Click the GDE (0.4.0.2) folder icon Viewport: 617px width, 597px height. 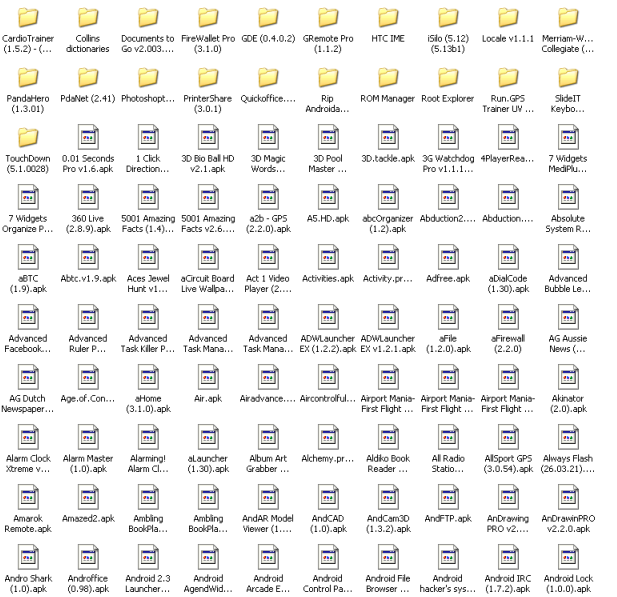(268, 18)
